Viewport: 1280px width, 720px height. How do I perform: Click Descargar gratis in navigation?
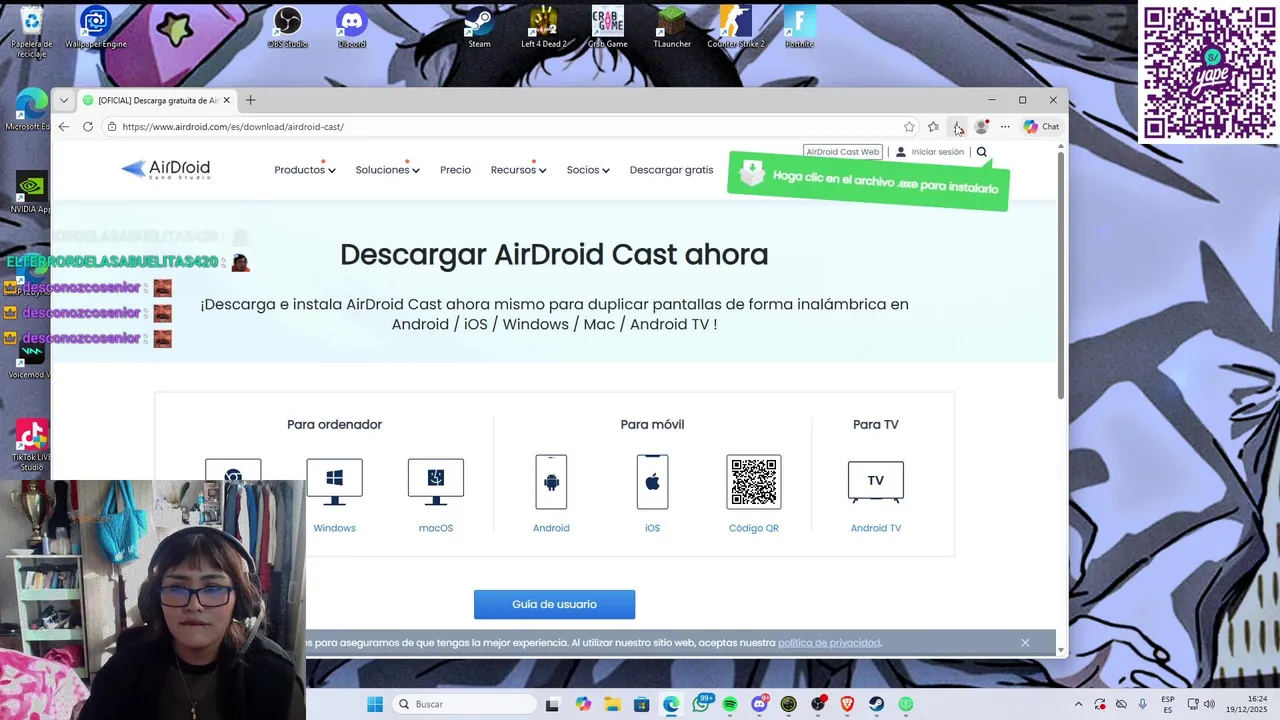pyautogui.click(x=671, y=170)
